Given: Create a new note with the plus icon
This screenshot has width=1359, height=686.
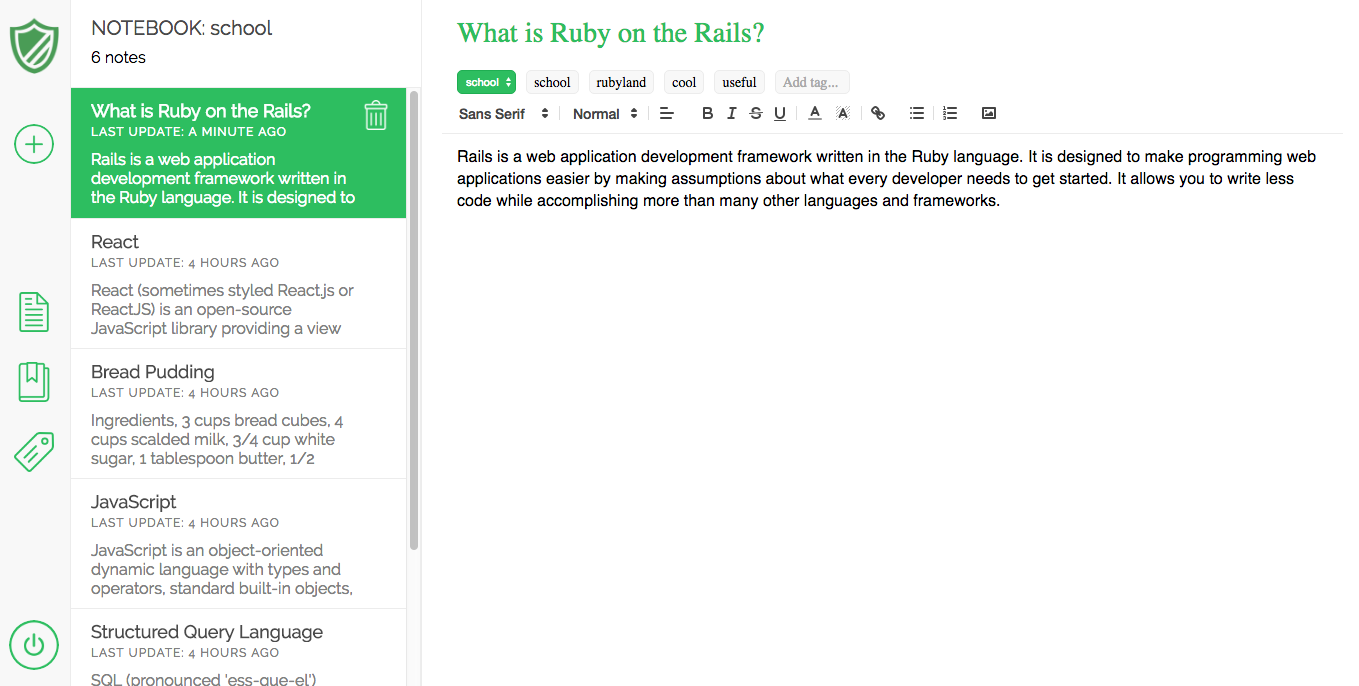Looking at the screenshot, I should point(34,145).
